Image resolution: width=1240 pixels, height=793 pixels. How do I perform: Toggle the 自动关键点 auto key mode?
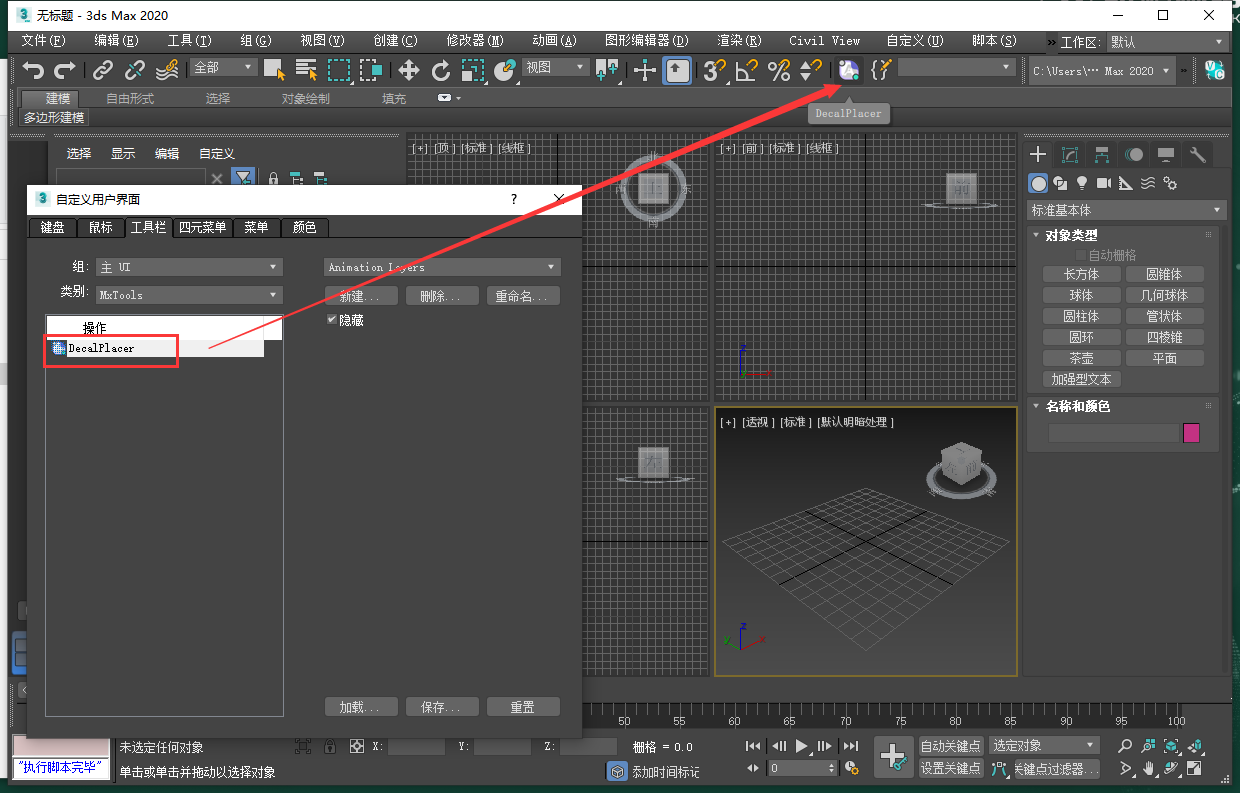point(951,746)
